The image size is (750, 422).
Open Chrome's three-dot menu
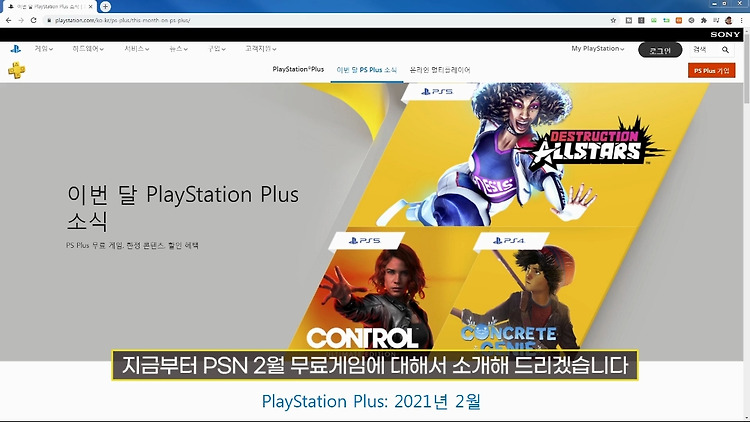point(741,20)
